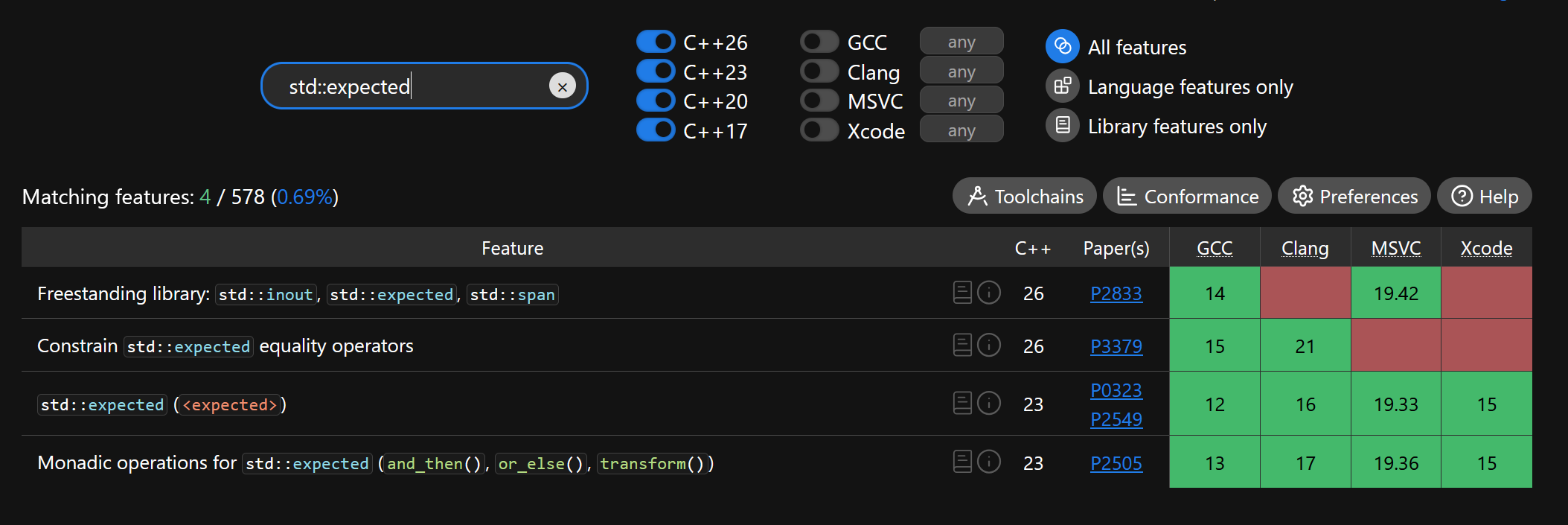Click MSVC 19.36 support cell
The width and height of the screenshot is (1568, 525).
(1396, 462)
